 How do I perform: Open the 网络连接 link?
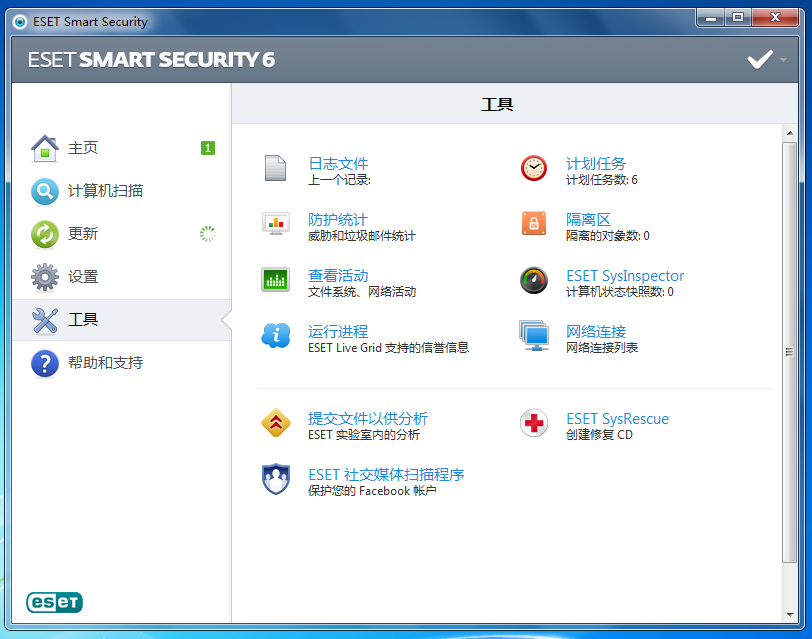tap(596, 331)
